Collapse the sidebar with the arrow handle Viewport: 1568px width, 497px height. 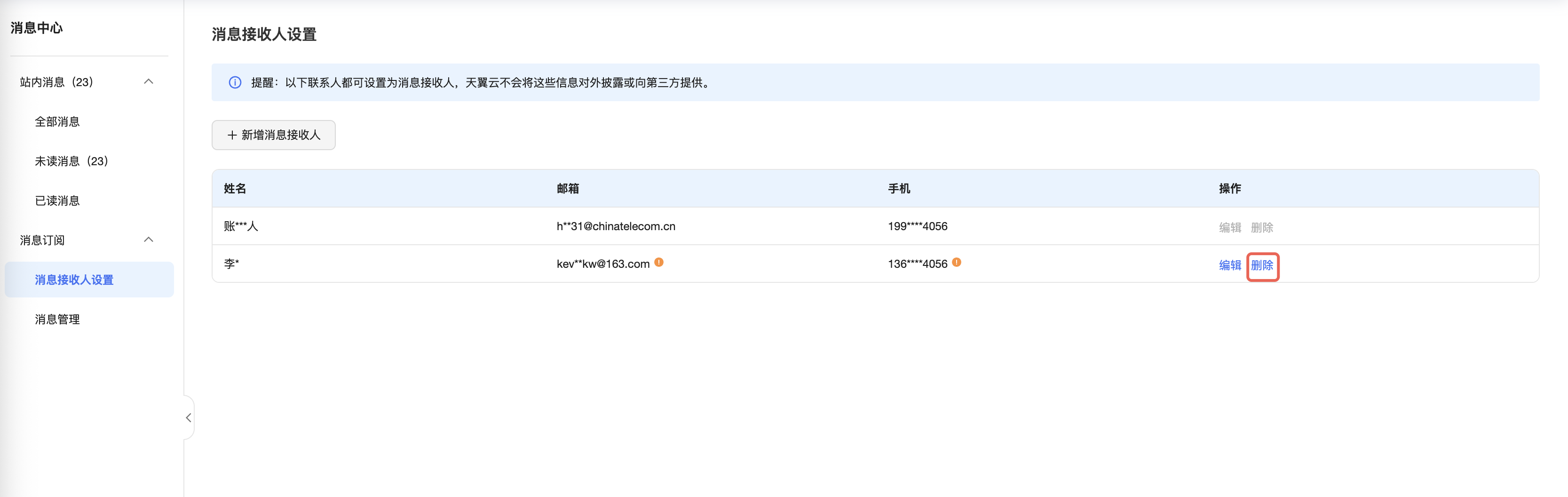click(189, 418)
